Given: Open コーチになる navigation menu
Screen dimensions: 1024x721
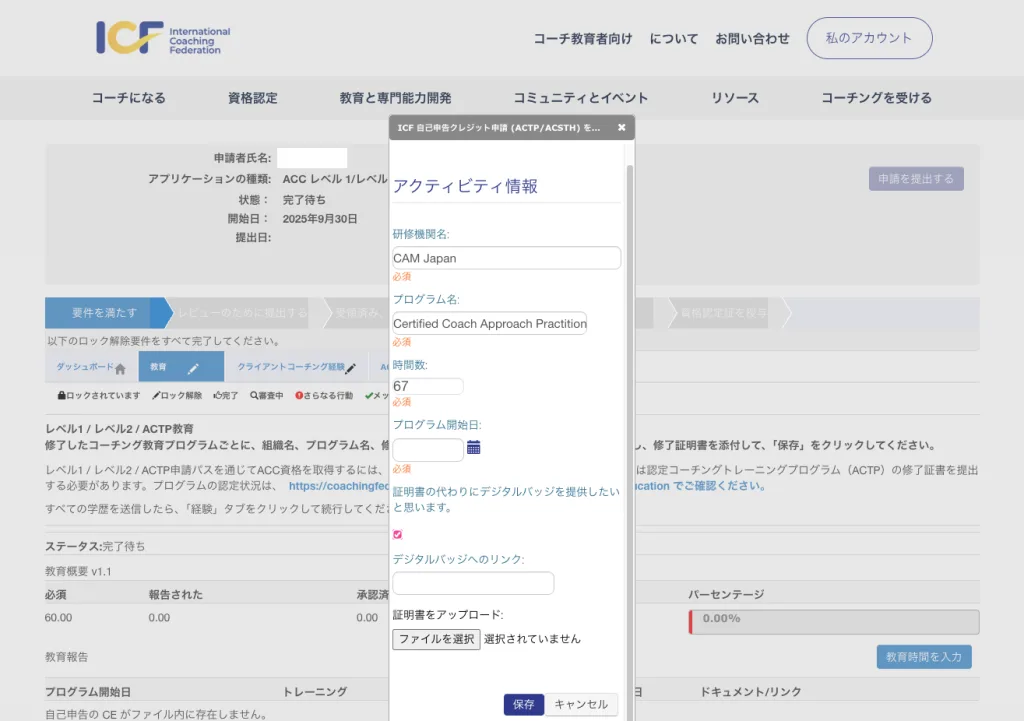Looking at the screenshot, I should (128, 98).
